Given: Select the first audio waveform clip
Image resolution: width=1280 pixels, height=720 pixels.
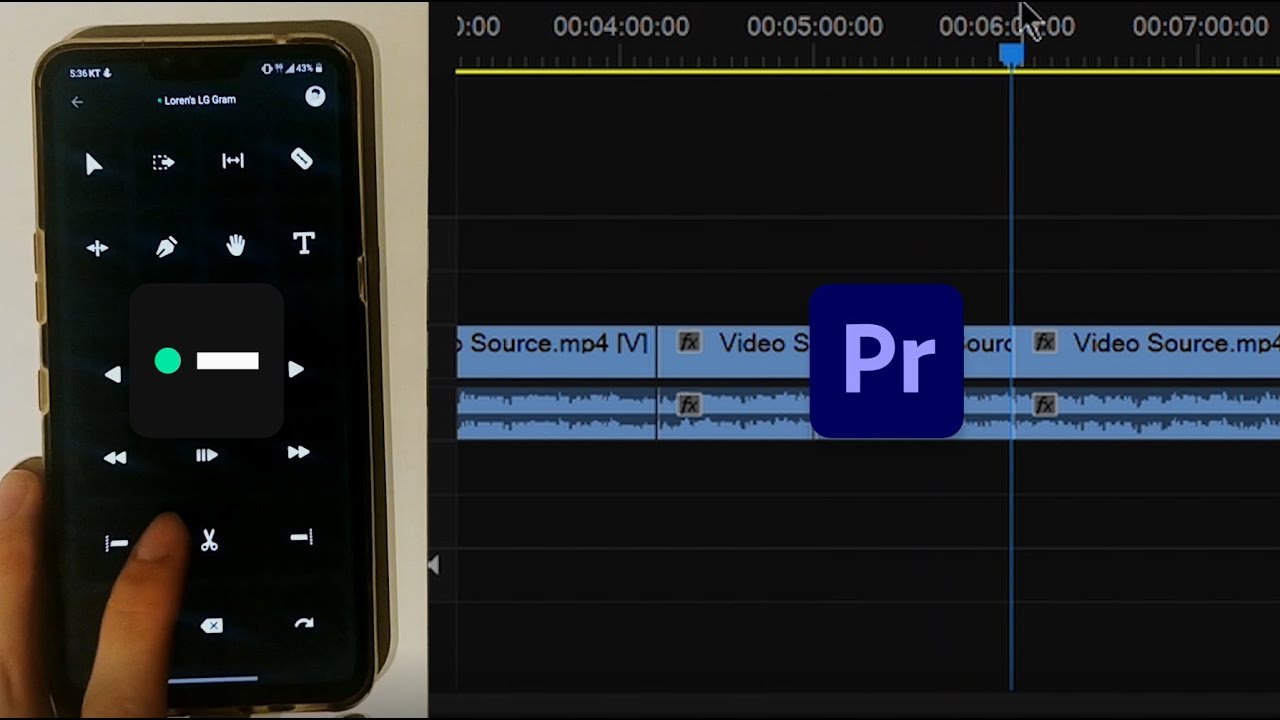Looking at the screenshot, I should tap(556, 414).
